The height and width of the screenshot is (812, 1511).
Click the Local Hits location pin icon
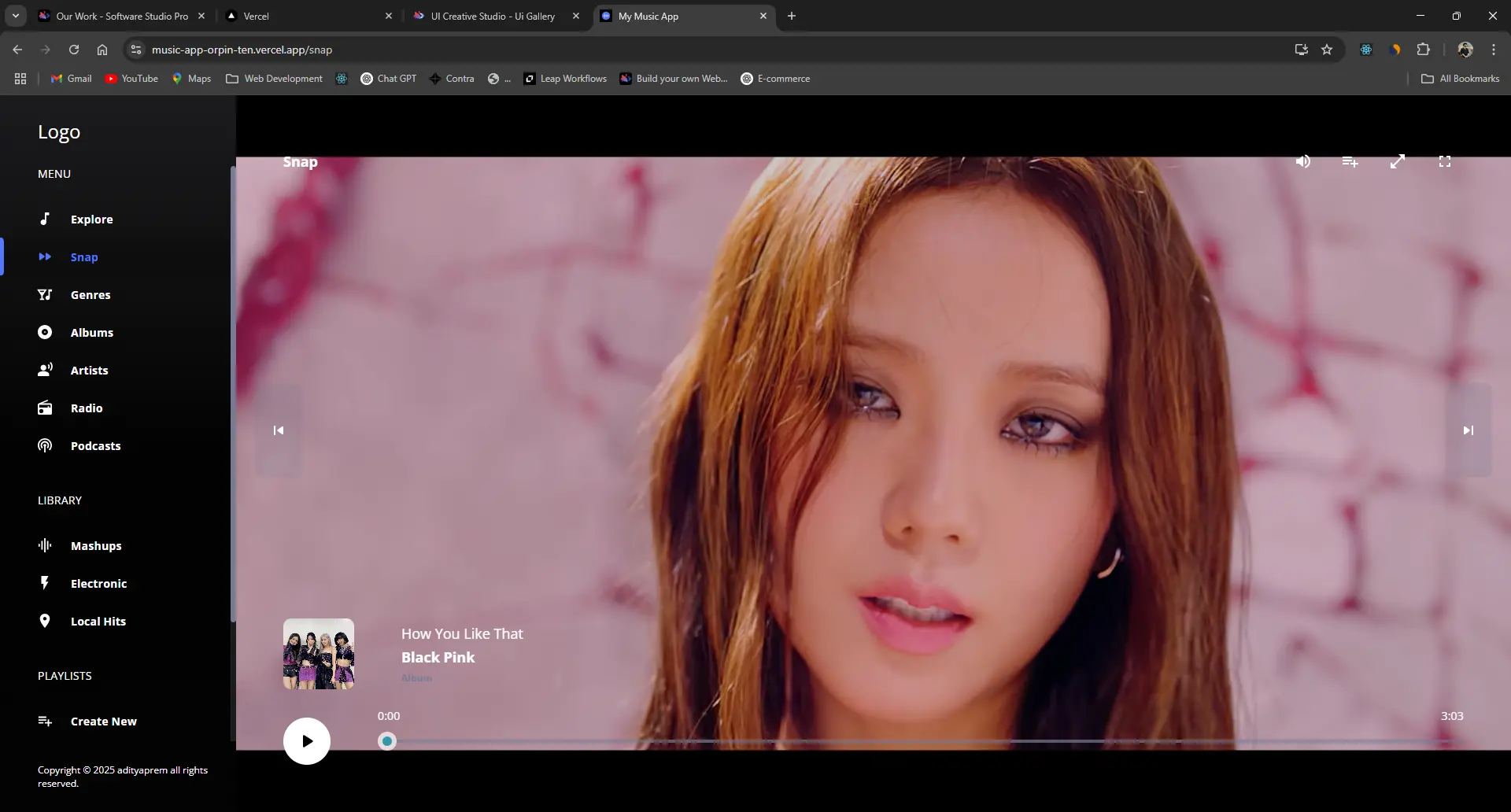45,621
